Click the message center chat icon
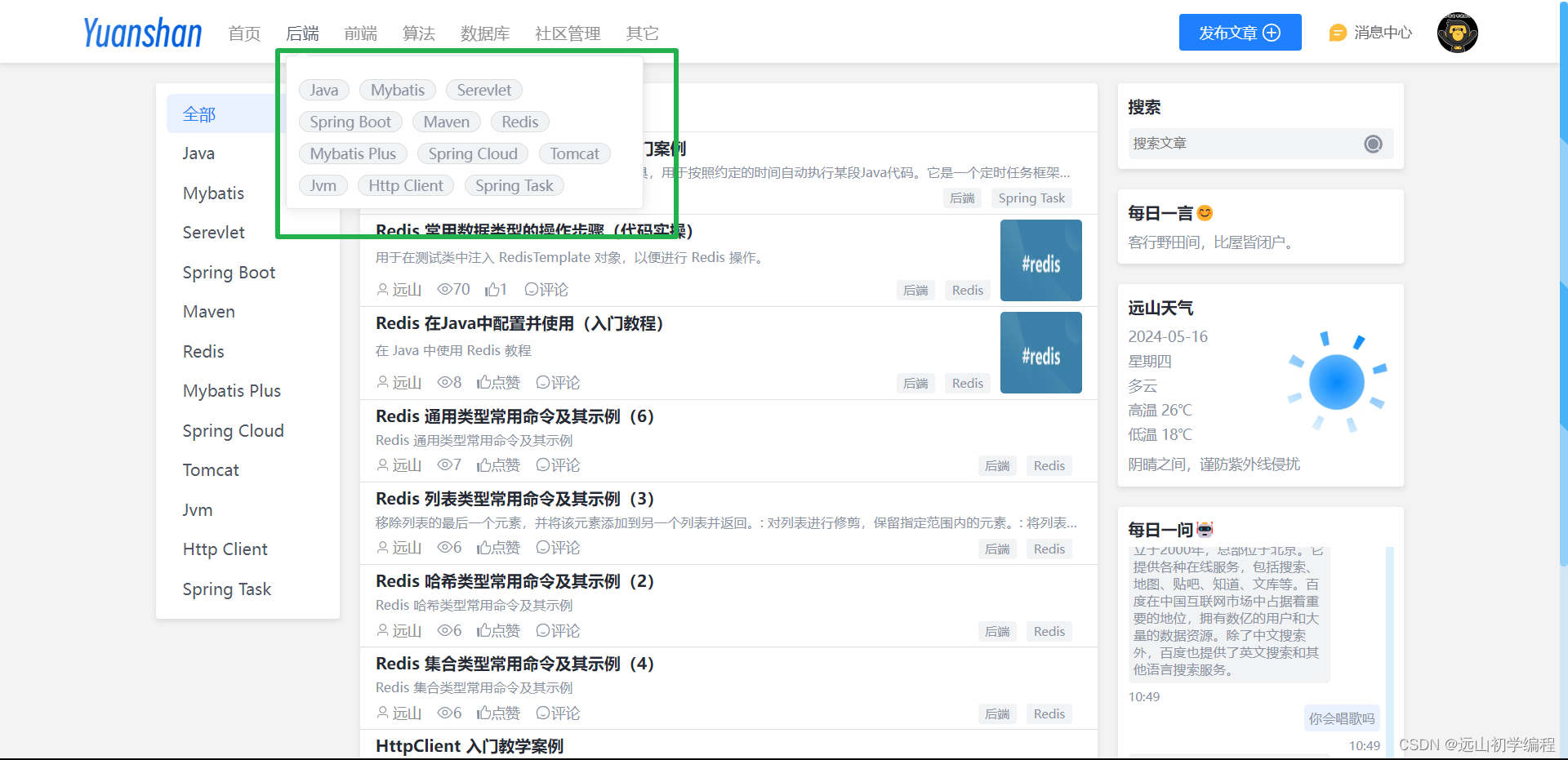The width and height of the screenshot is (1568, 760). click(x=1337, y=33)
